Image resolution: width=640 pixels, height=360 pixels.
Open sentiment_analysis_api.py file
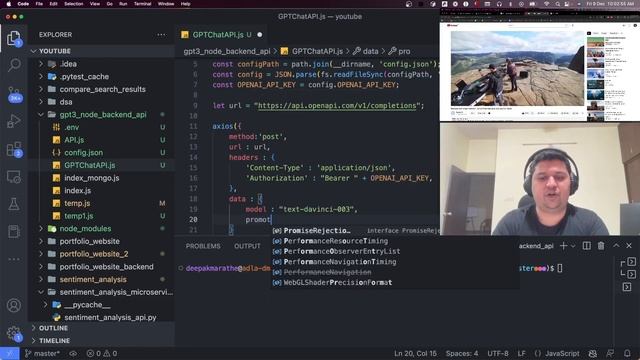pyautogui.click(x=110, y=318)
